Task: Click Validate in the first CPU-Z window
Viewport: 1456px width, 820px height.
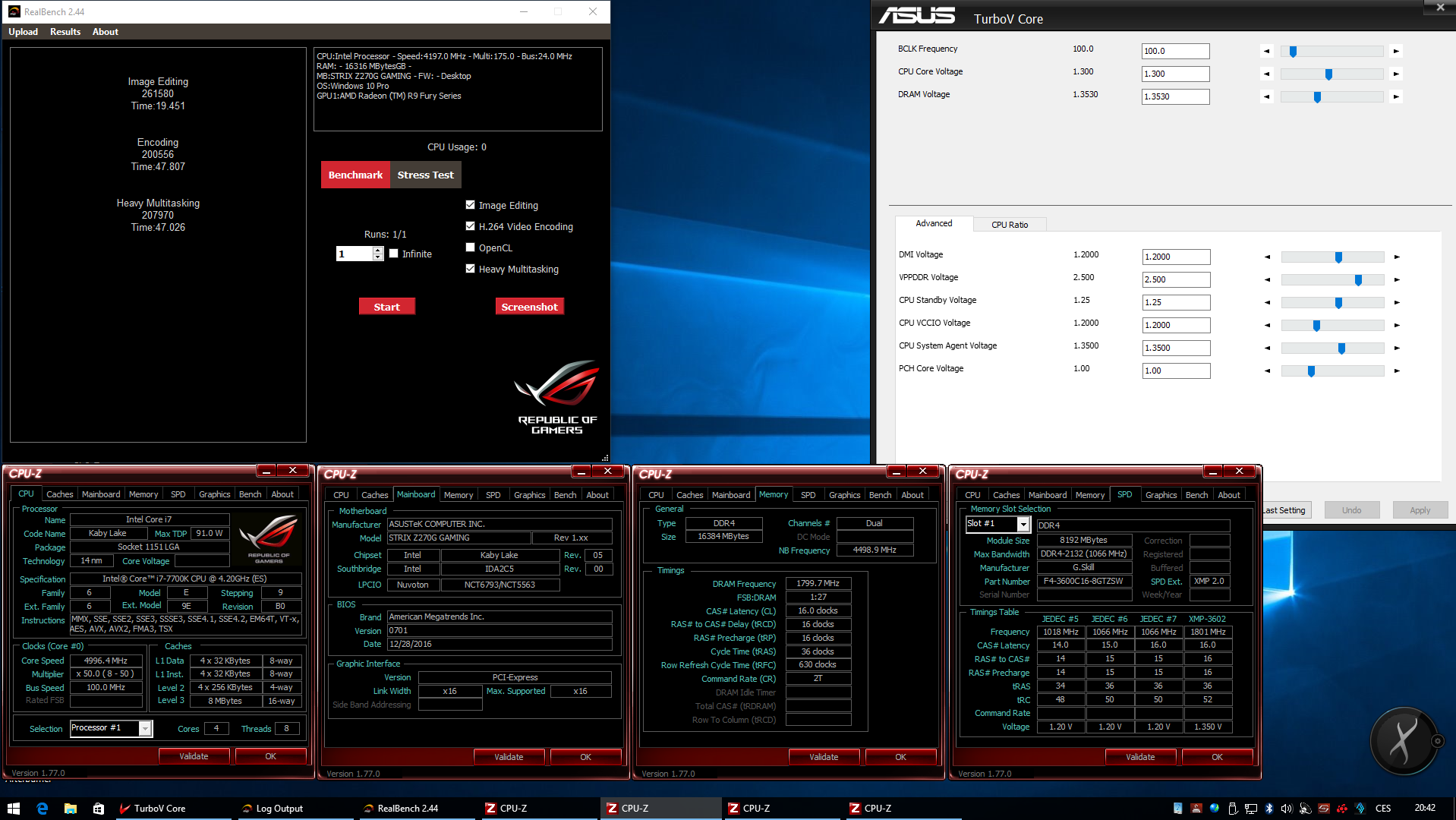Action: 194,756
